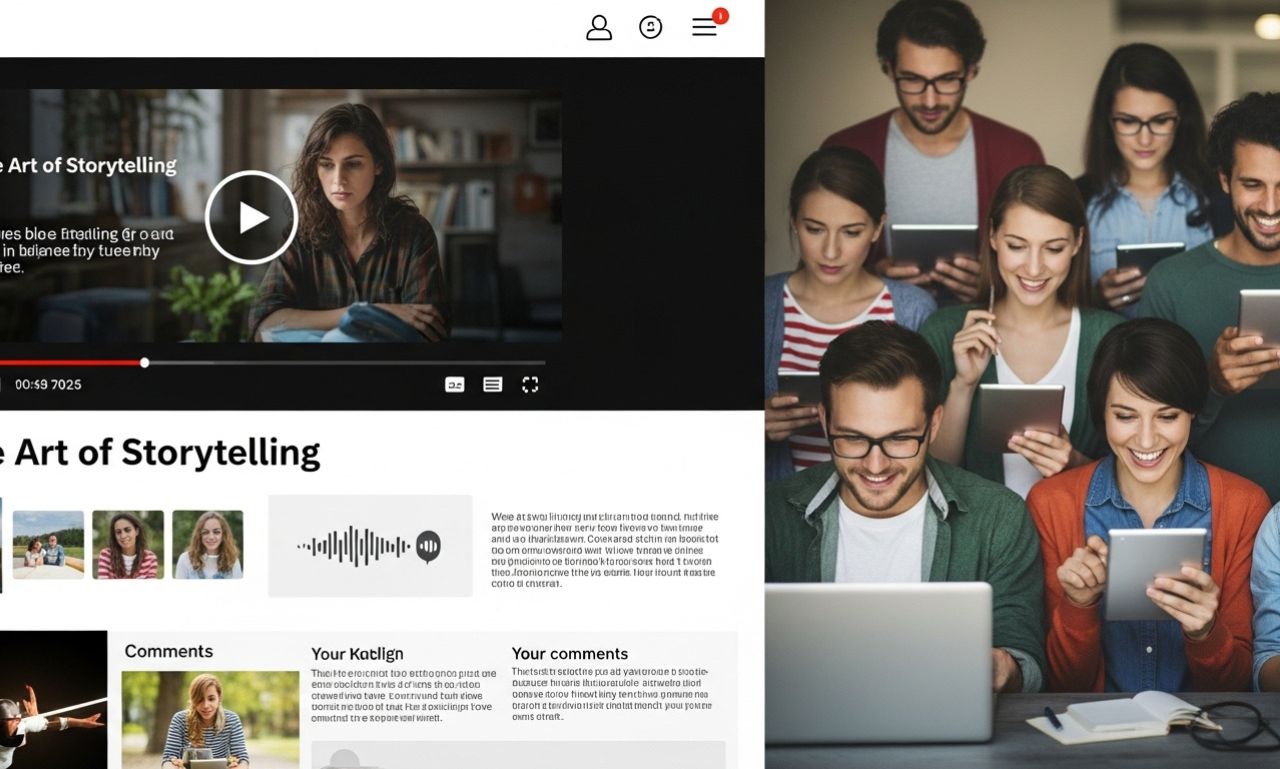
Task: Open the hamburger menu
Action: (x=704, y=28)
